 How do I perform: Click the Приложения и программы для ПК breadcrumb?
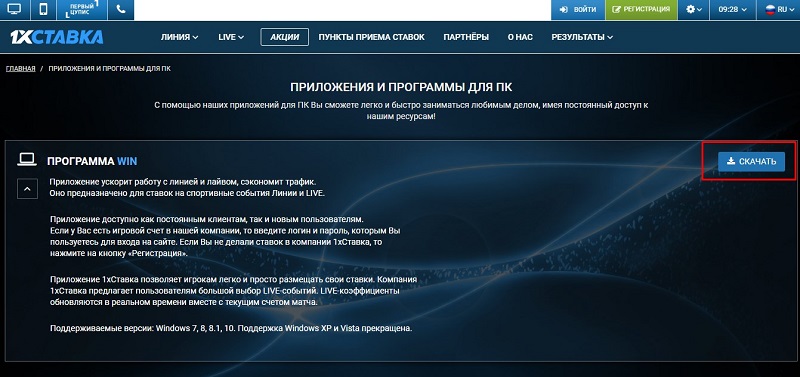(x=110, y=69)
